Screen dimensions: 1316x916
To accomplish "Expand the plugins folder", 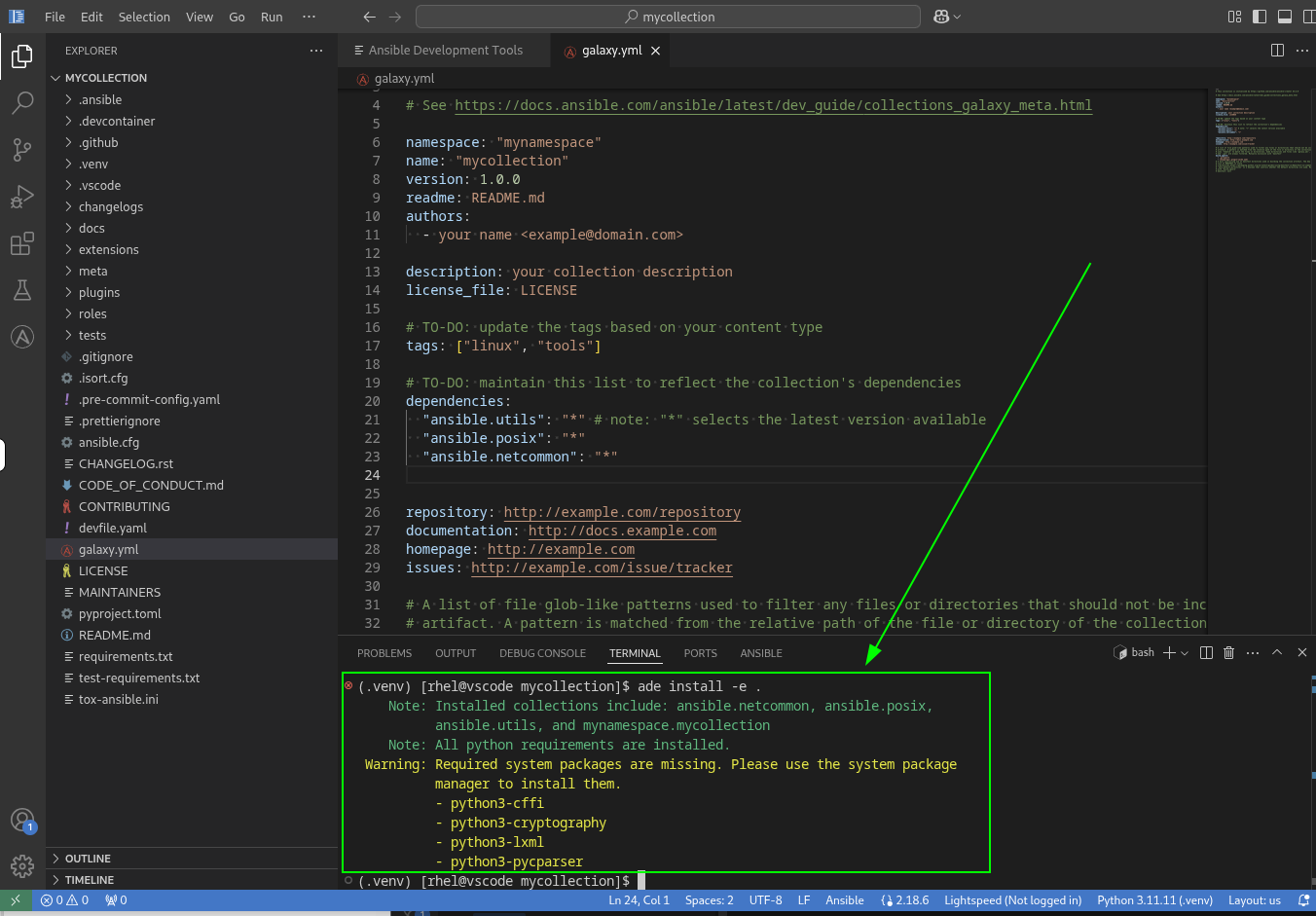I will point(99,292).
